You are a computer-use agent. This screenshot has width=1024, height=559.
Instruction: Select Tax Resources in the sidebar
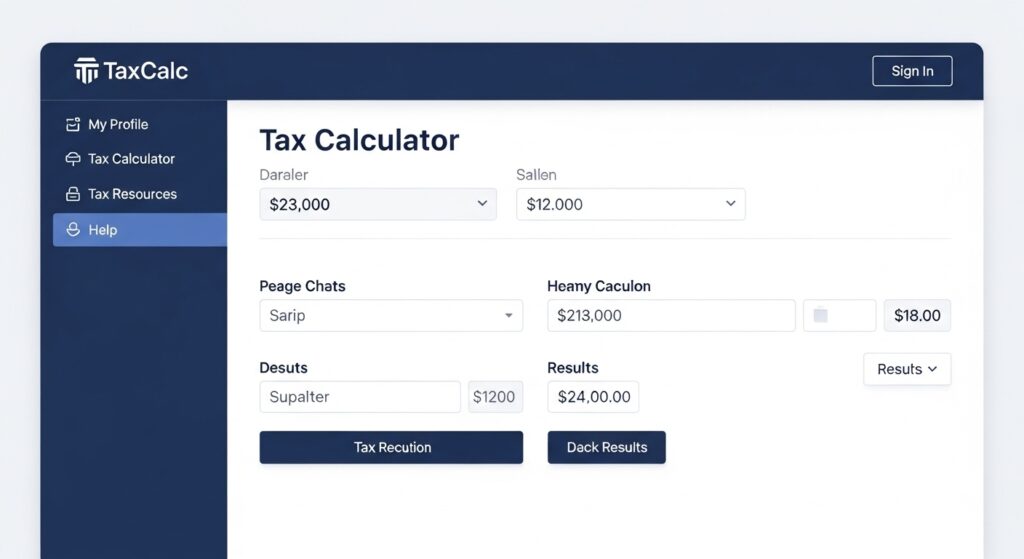coord(132,194)
